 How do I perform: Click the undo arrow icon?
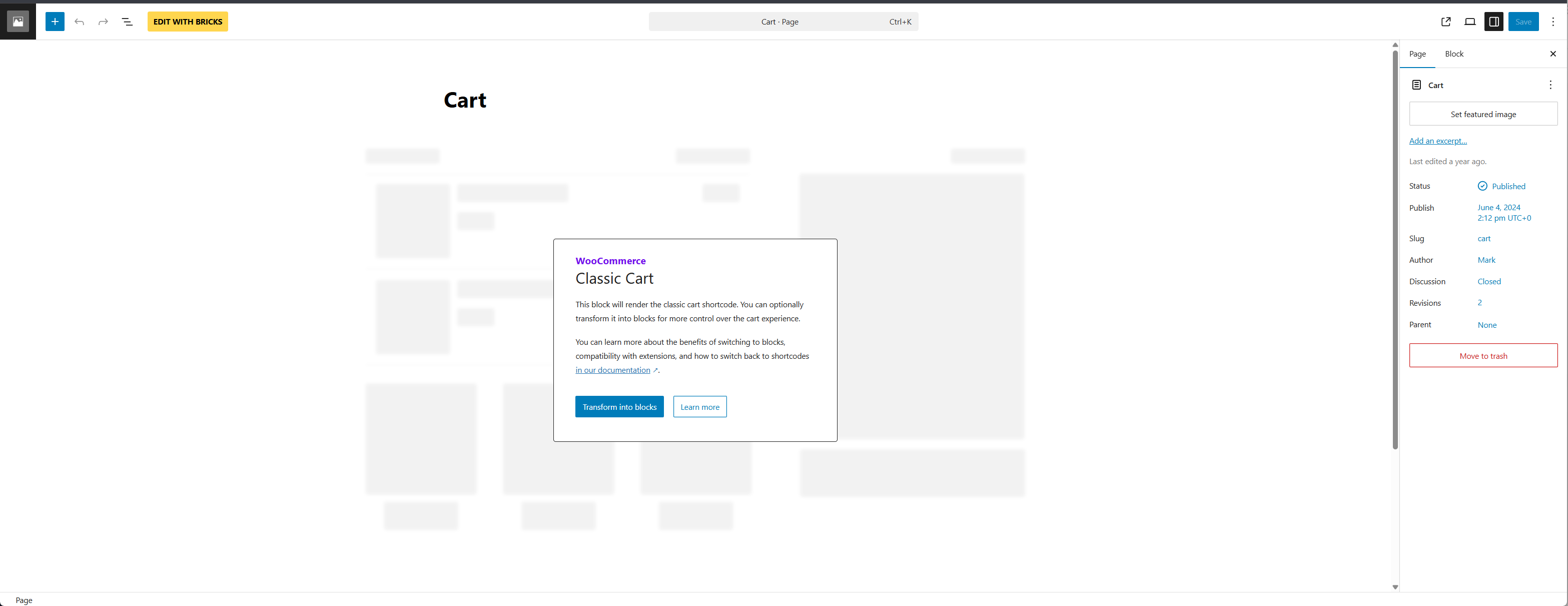coord(79,22)
